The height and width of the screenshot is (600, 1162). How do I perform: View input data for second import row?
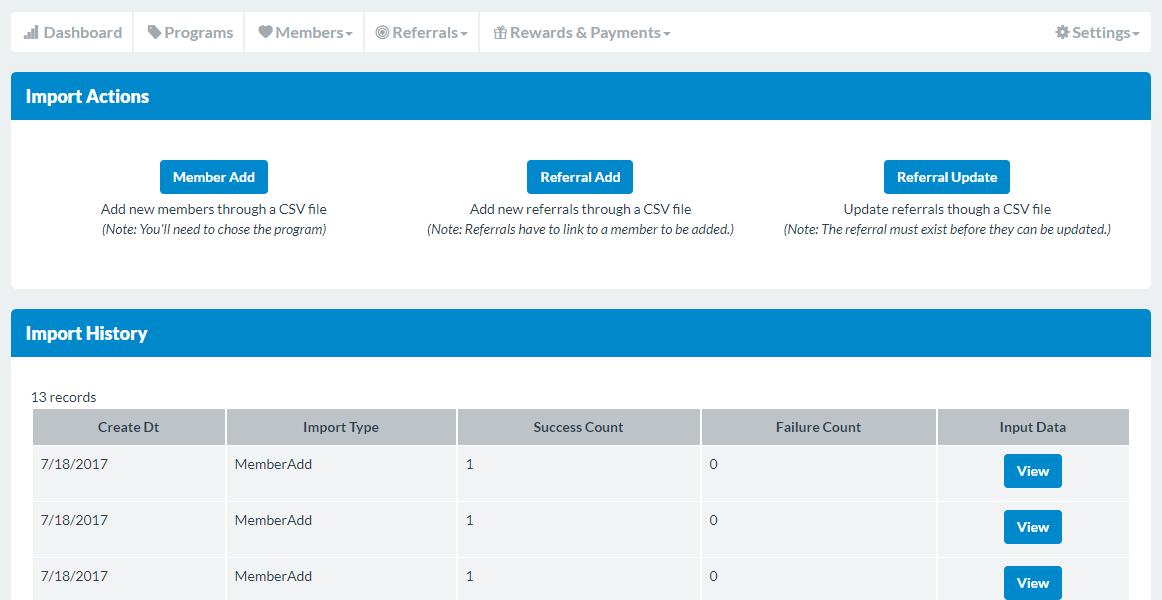1033,527
